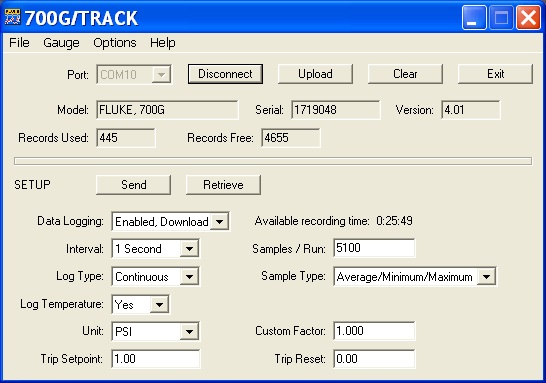Image resolution: width=546 pixels, height=383 pixels.
Task: Open the Help menu
Action: (x=163, y=43)
